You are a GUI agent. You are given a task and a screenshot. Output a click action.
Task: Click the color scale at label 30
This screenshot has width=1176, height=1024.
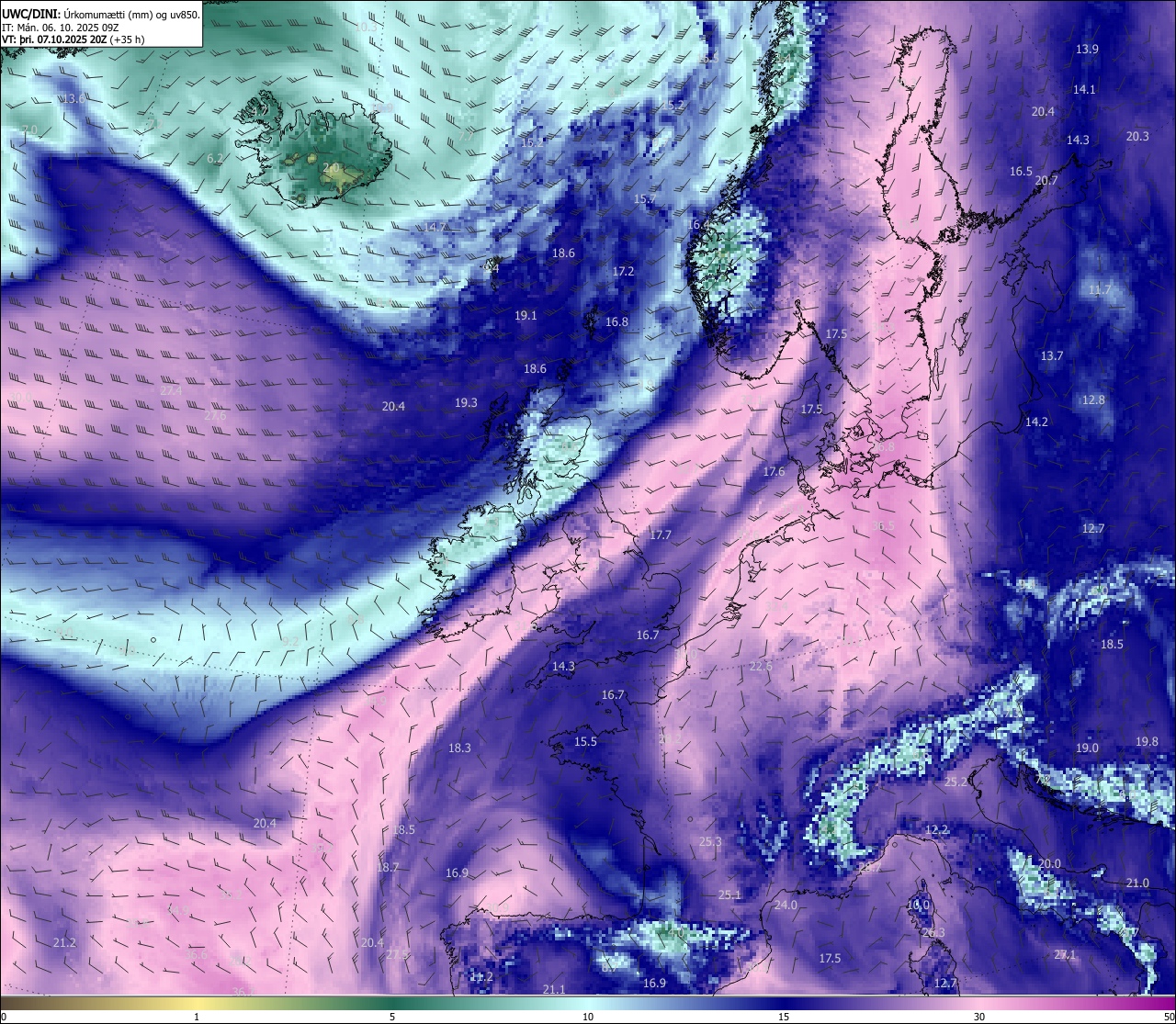coord(979,1017)
